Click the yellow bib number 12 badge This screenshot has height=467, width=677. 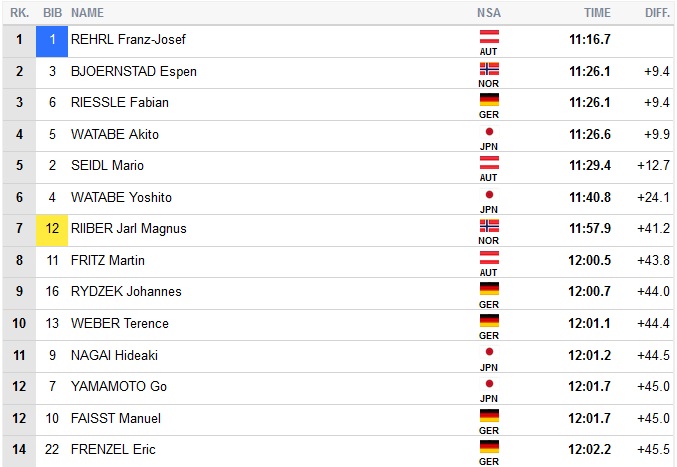coord(52,229)
